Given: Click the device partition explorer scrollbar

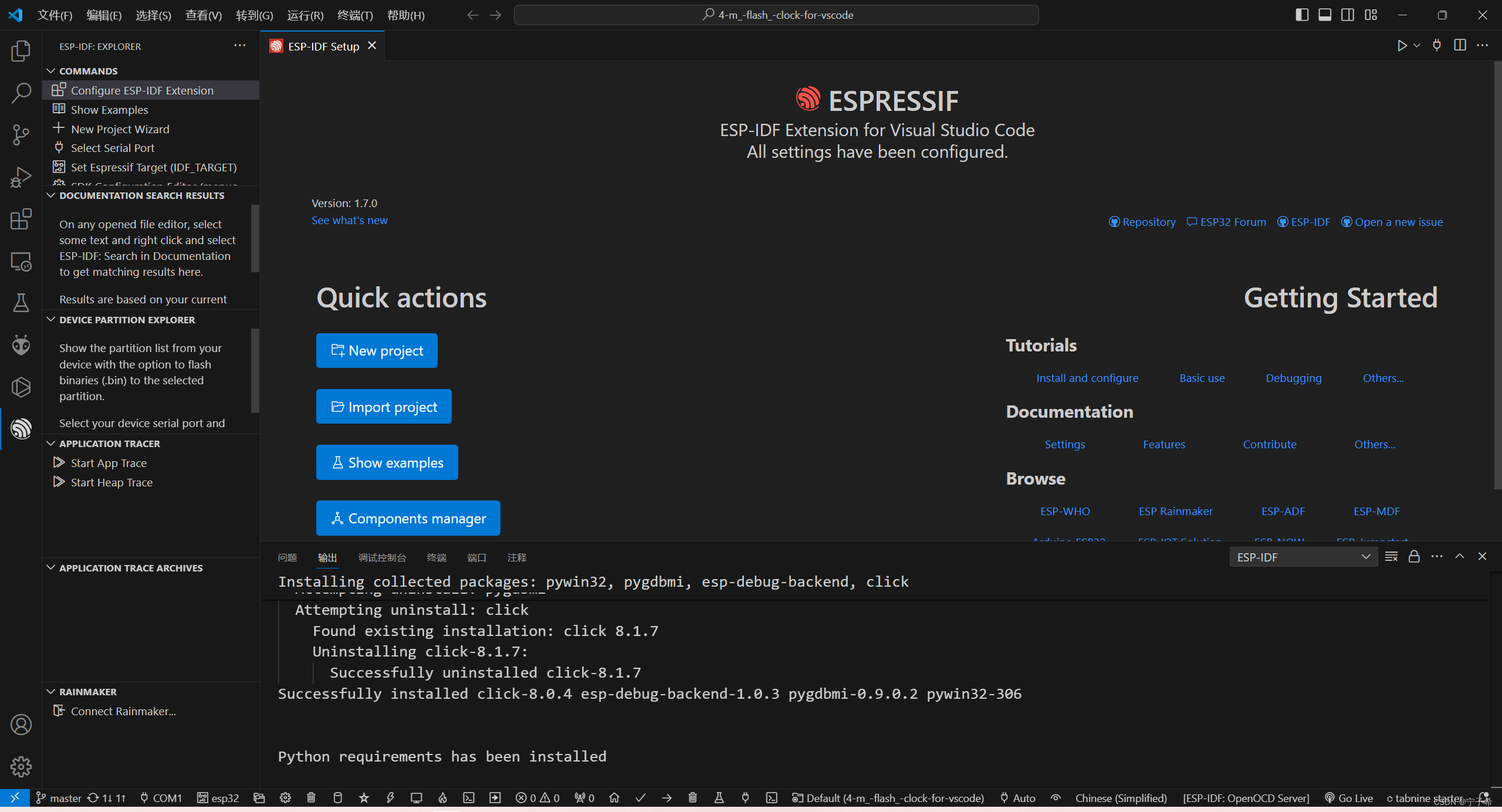Looking at the screenshot, I should [255, 371].
